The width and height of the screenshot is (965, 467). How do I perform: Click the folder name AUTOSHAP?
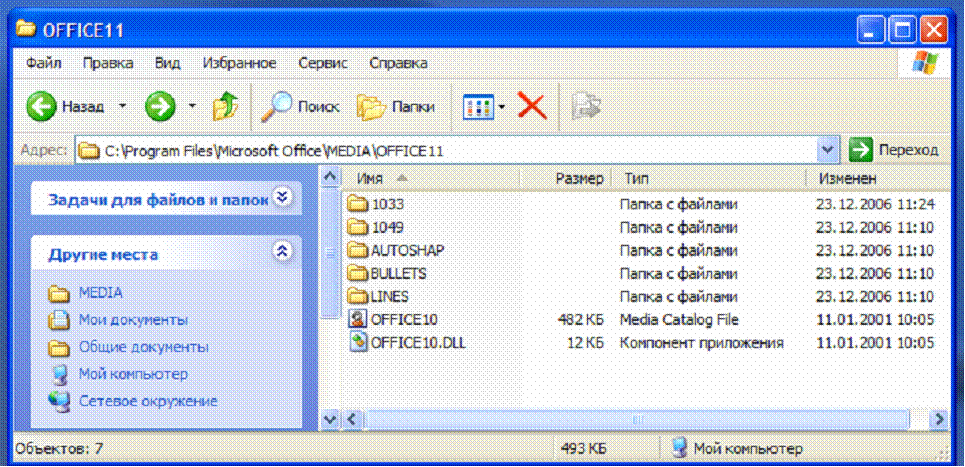click(x=408, y=250)
